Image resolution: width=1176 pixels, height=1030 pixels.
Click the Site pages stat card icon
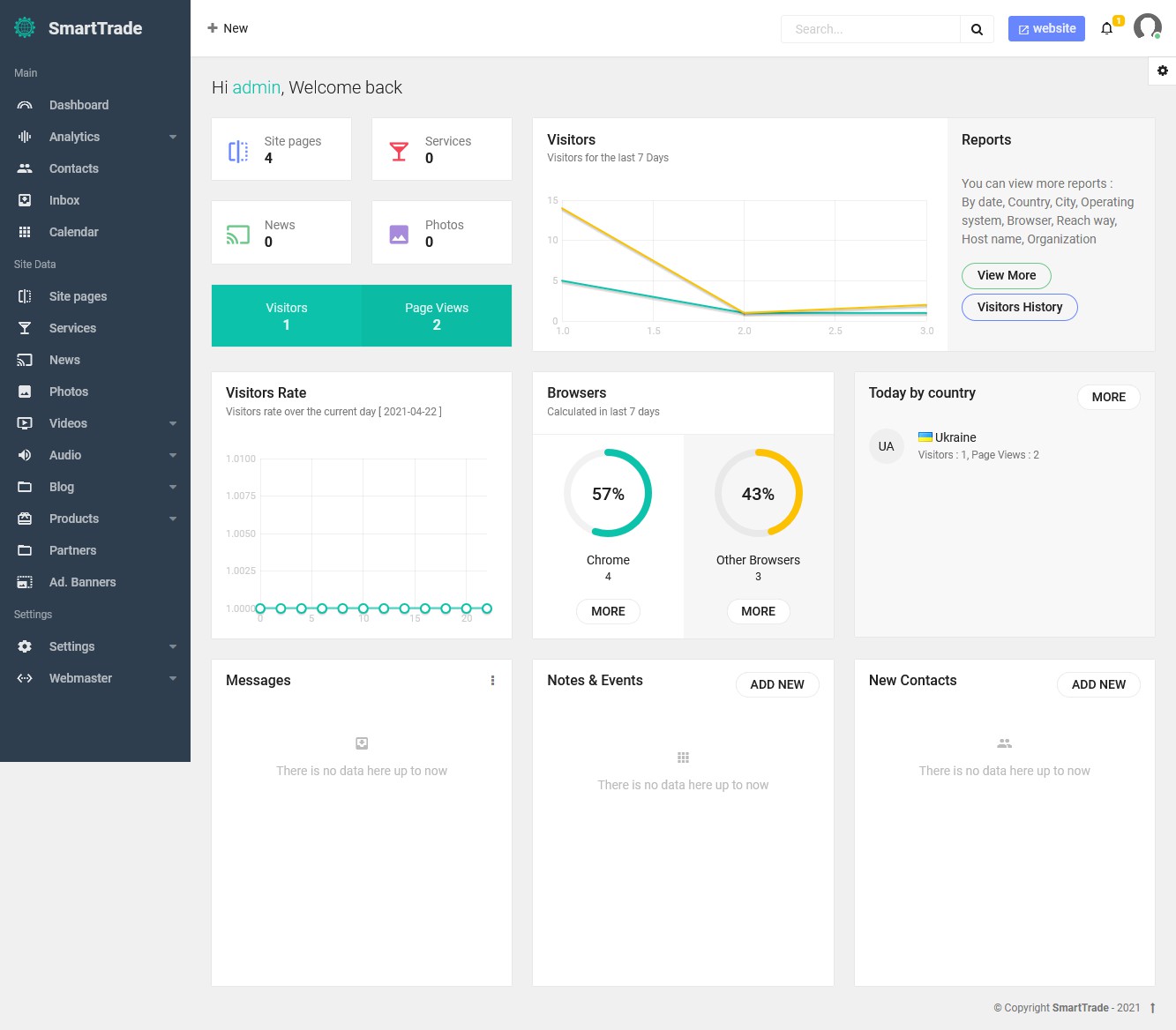(x=238, y=151)
